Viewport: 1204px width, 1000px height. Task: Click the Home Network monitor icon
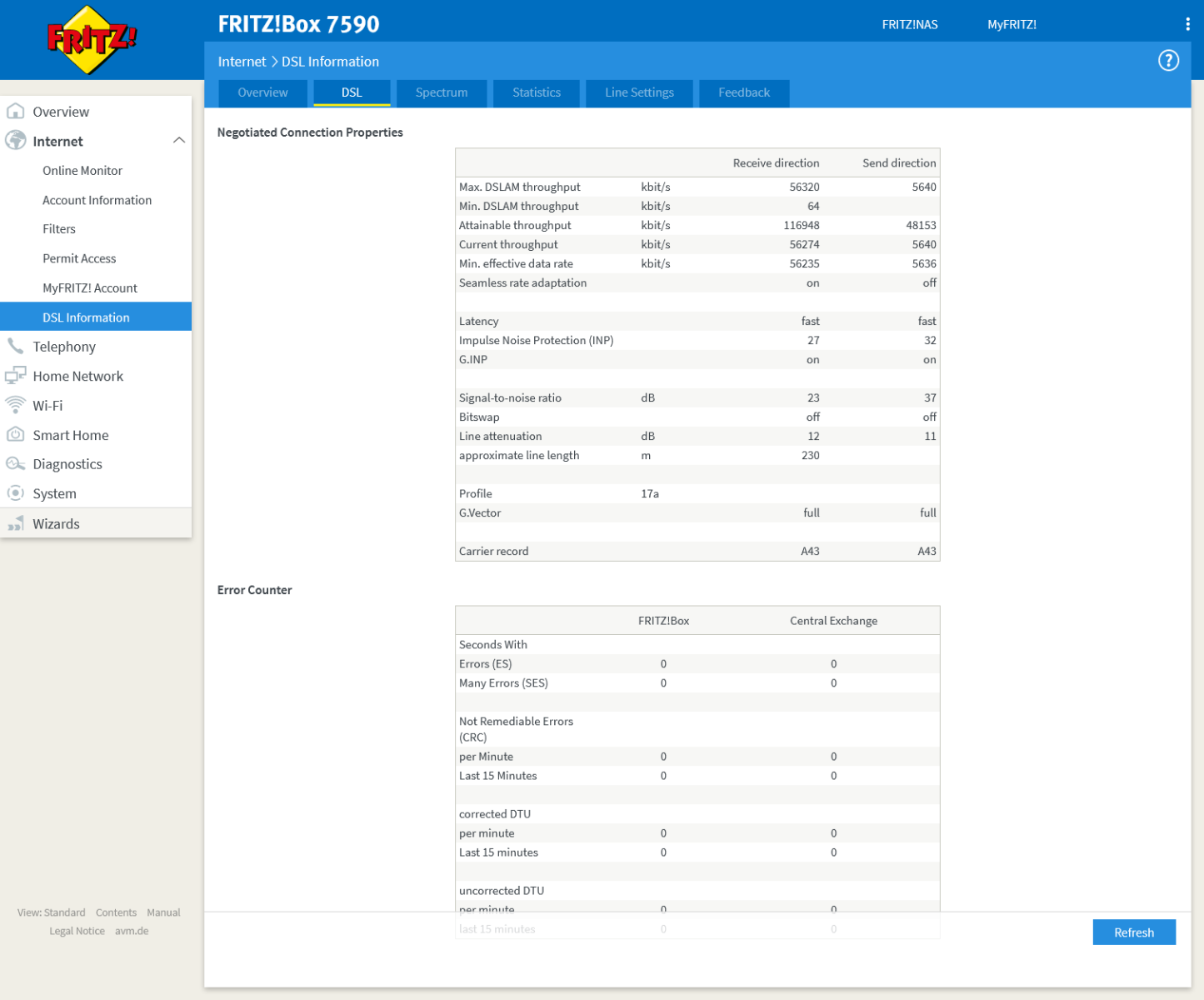15,375
